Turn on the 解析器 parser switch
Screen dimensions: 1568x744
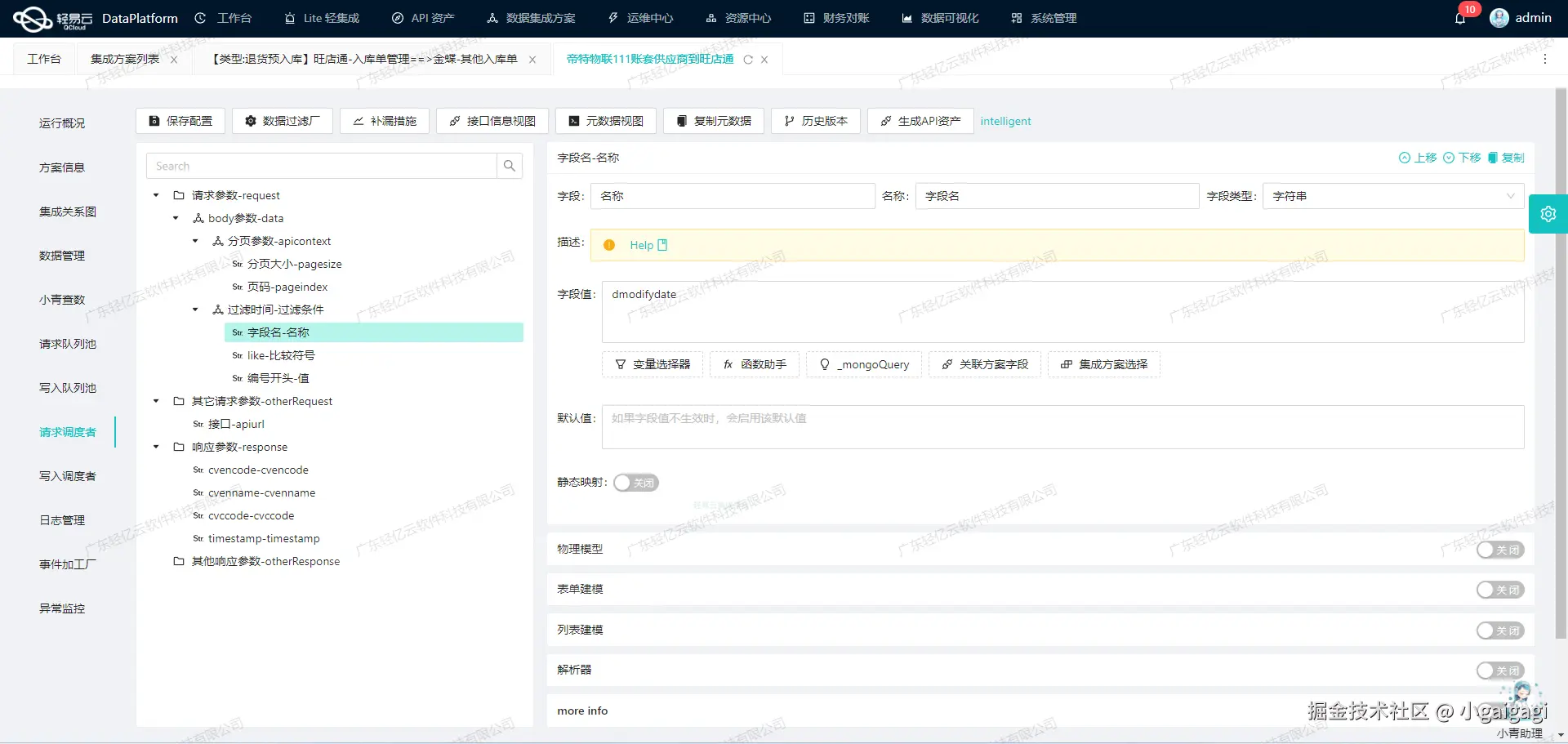tap(1499, 670)
